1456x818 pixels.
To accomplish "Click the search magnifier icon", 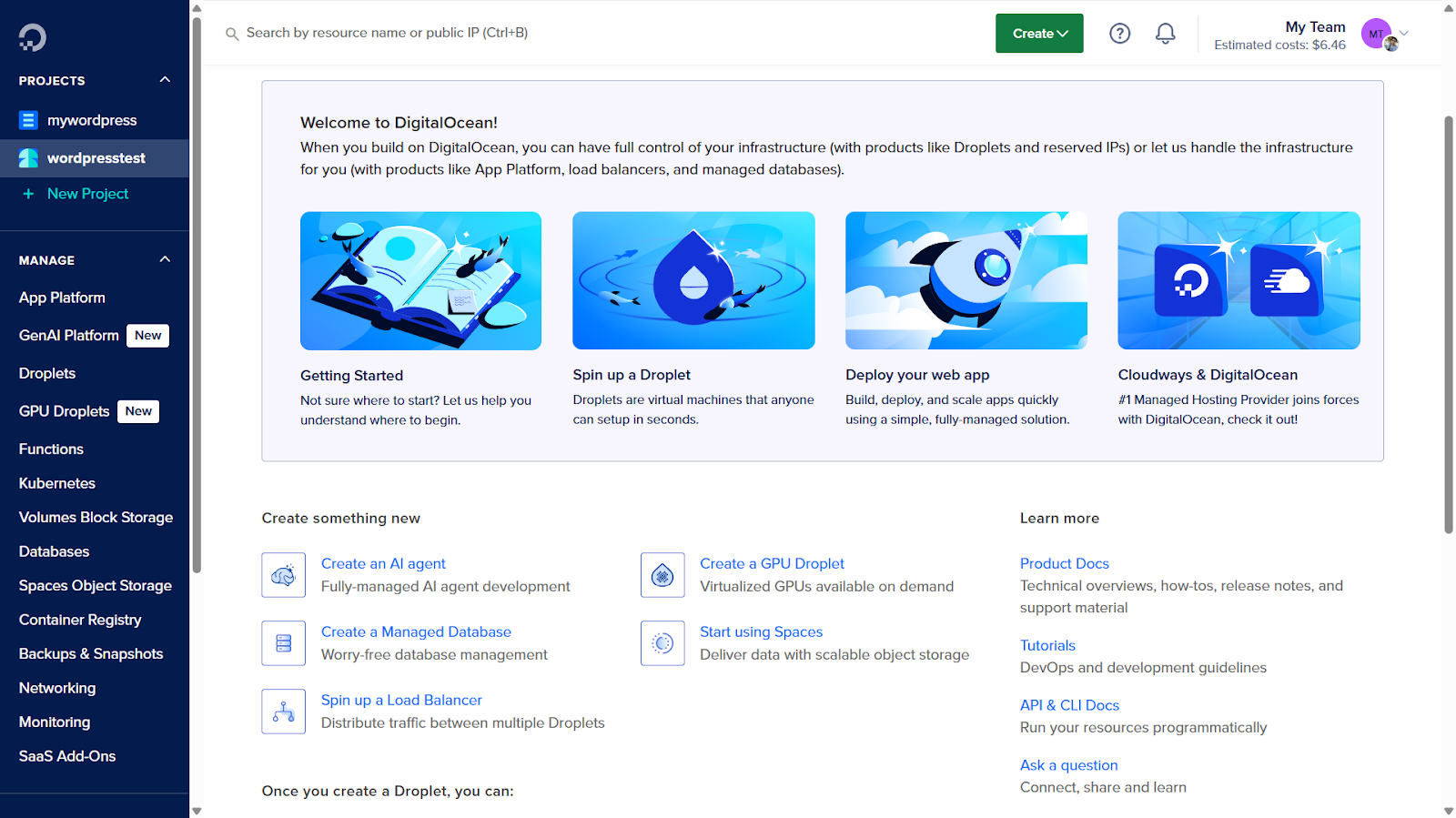I will click(232, 34).
